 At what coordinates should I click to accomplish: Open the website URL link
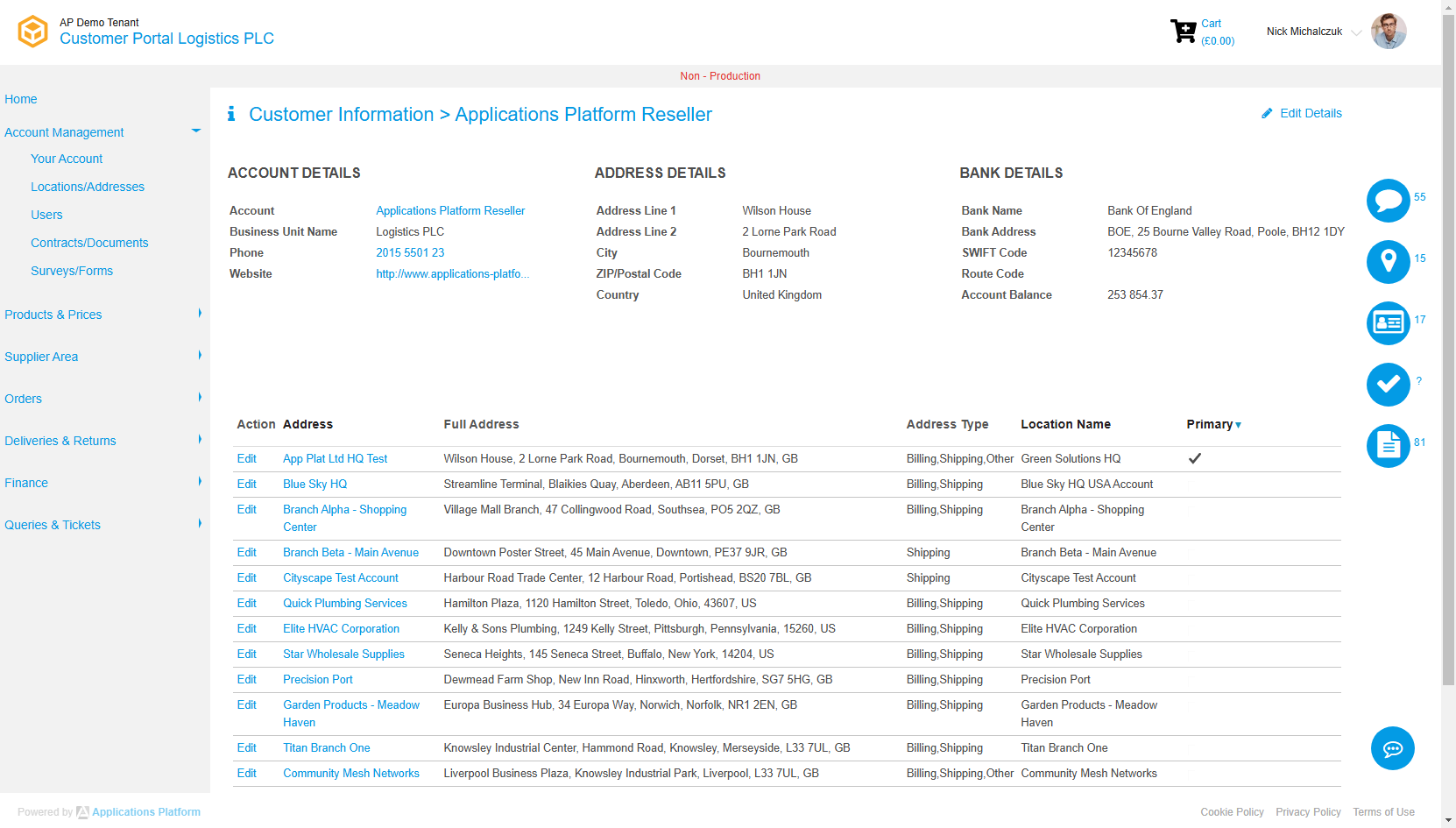pos(452,273)
